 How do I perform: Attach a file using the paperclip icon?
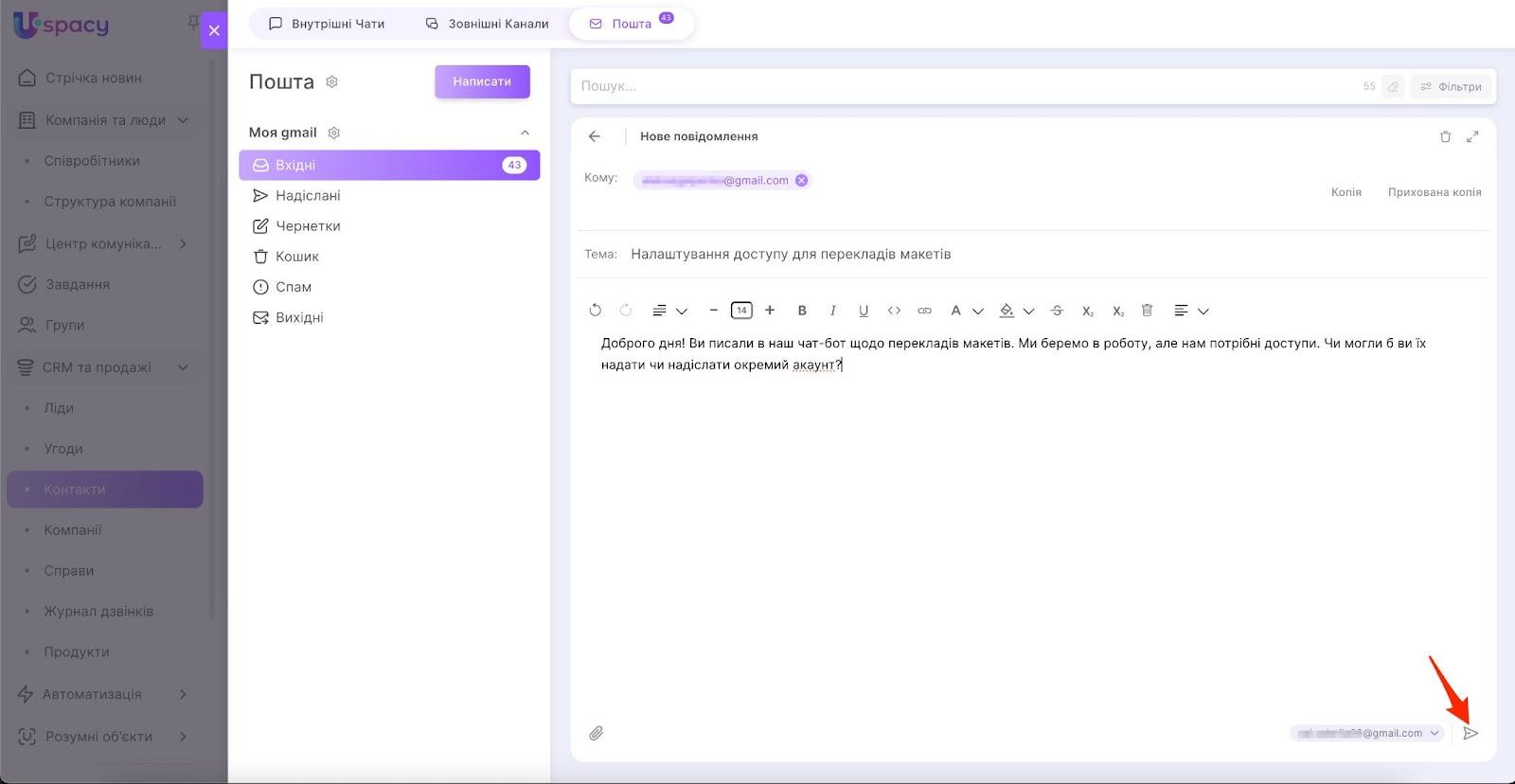[x=596, y=733]
